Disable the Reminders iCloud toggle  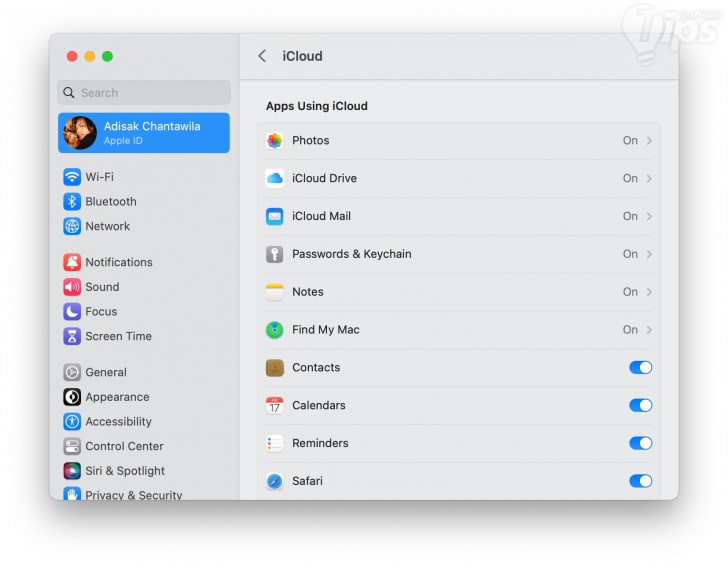click(x=641, y=443)
